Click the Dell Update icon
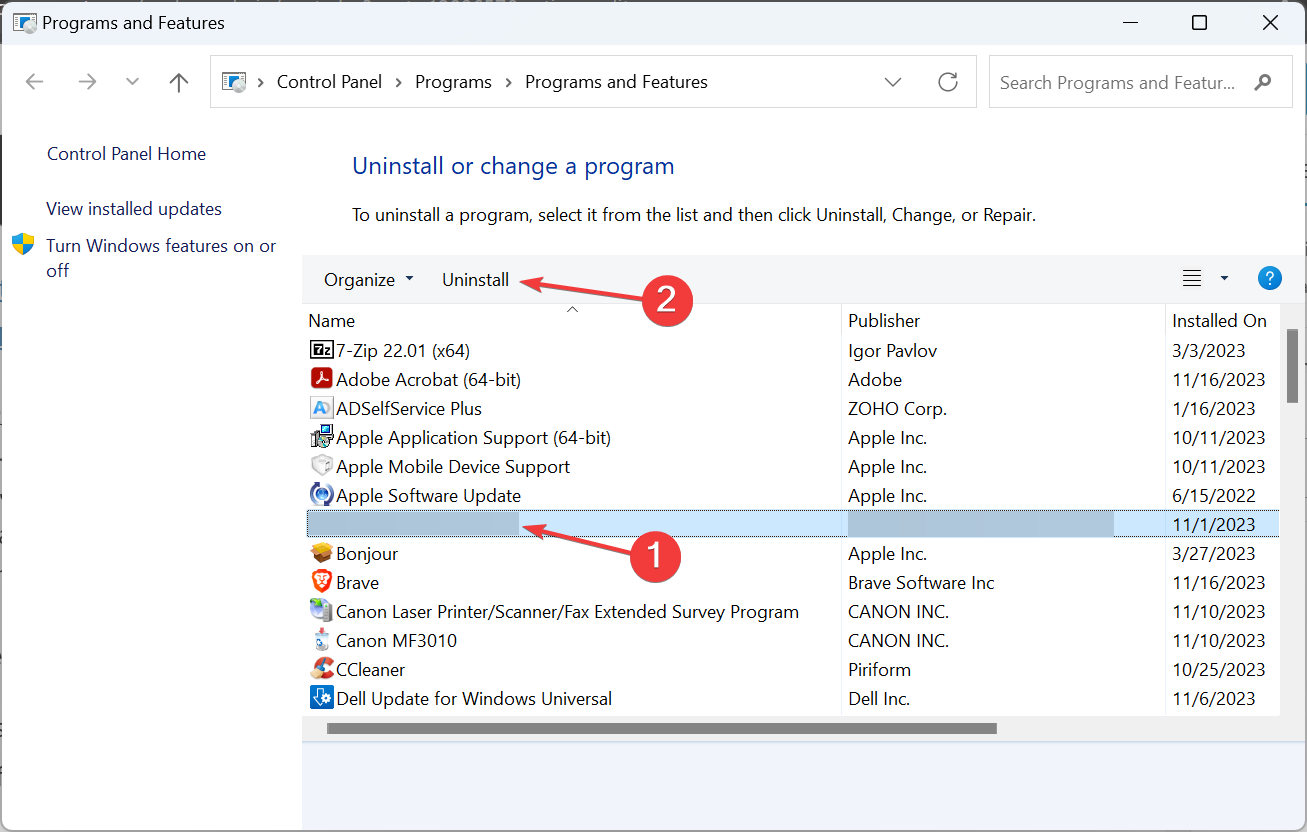 point(321,699)
